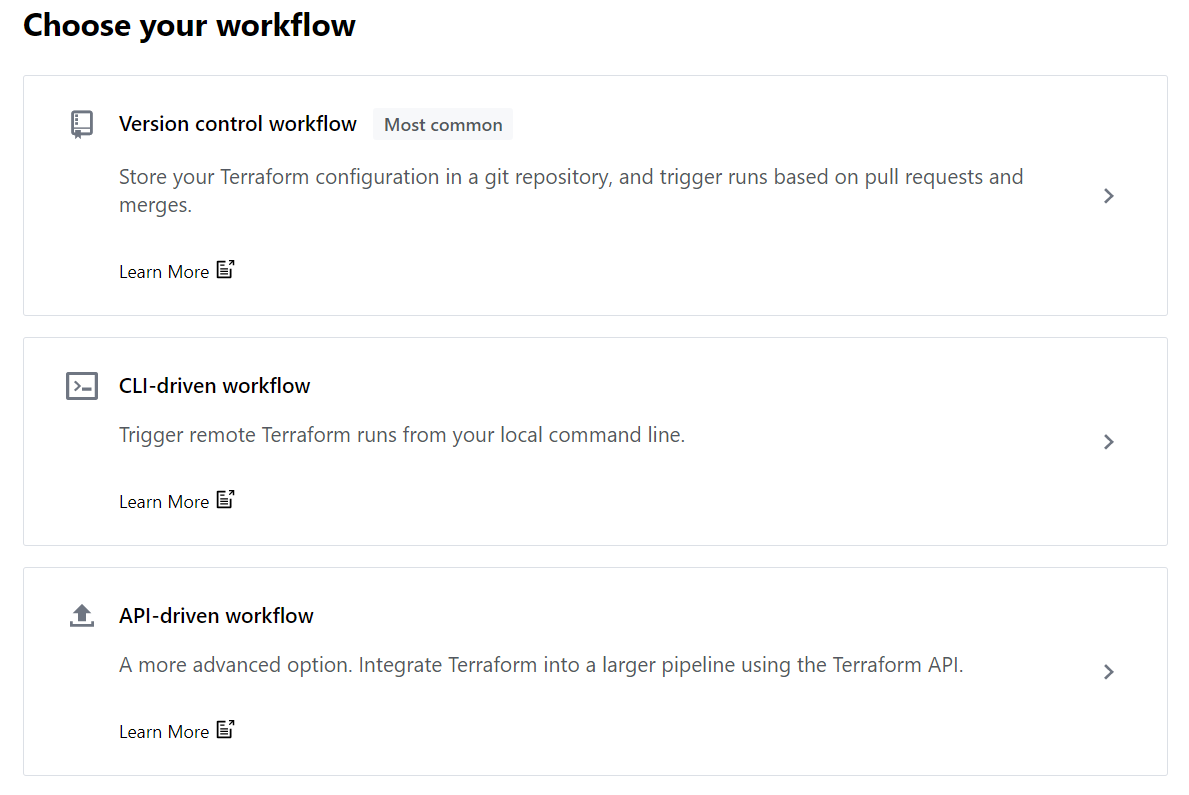Open Learn More under Version control workflow
1189x795 pixels.
pyautogui.click(x=164, y=272)
